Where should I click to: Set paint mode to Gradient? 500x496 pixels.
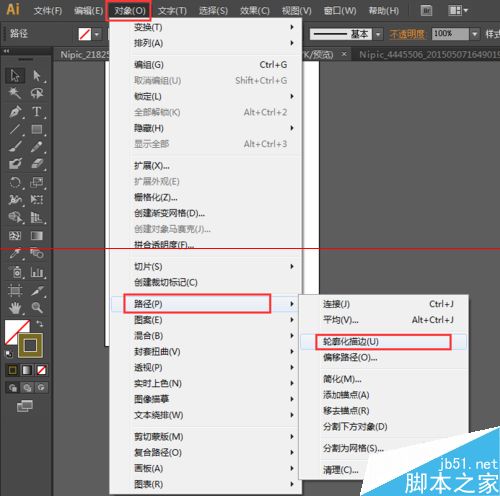coord(27,370)
